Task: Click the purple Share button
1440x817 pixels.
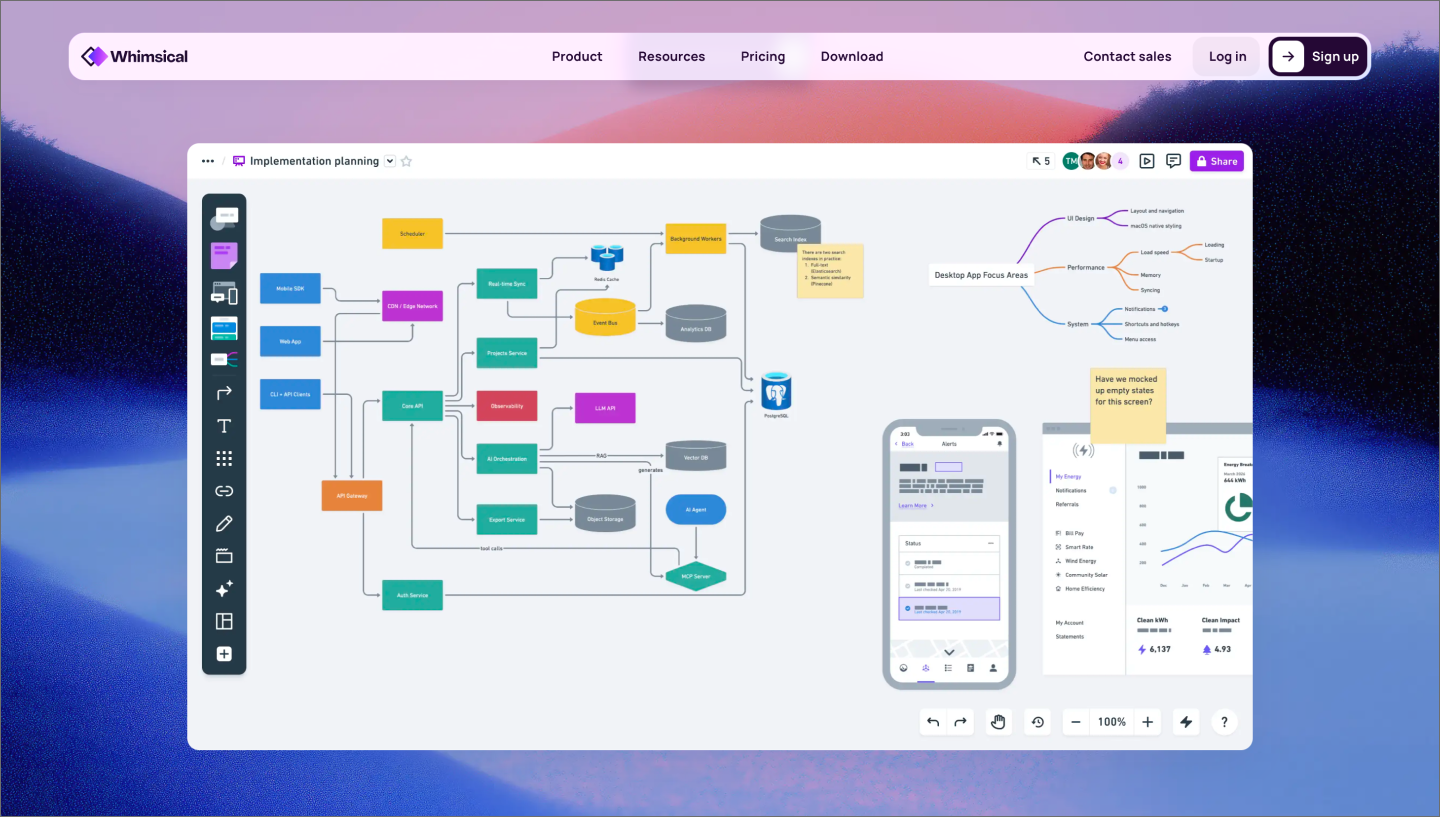Action: coord(1216,161)
